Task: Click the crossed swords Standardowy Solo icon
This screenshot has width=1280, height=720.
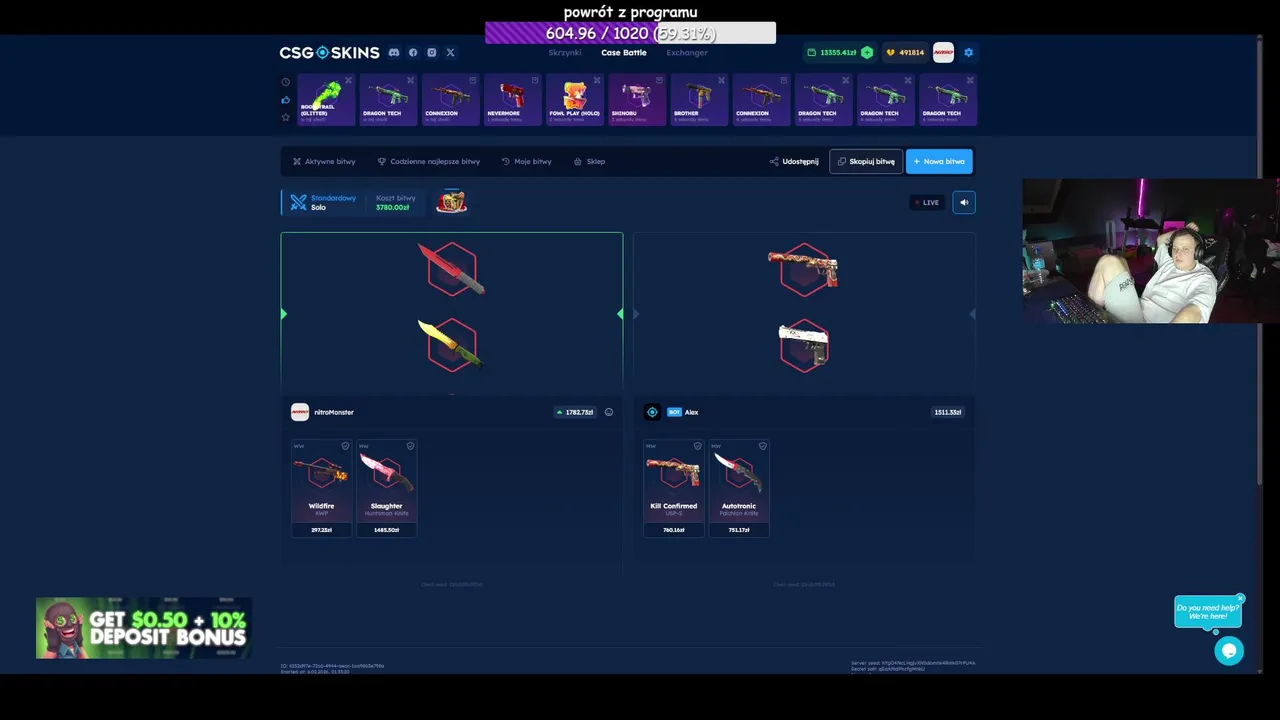Action: click(298, 202)
